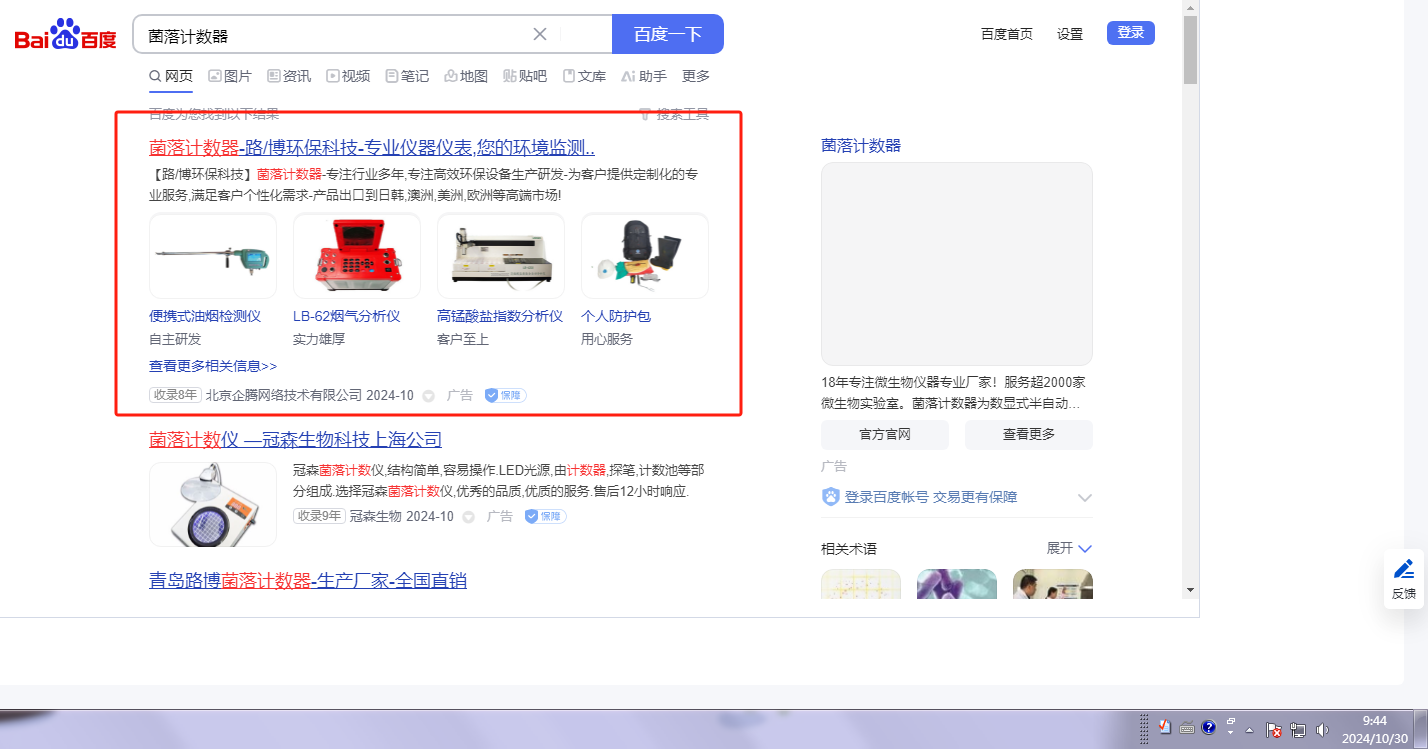Image resolution: width=1428 pixels, height=749 pixels.
Task: Expand the 登录百度帐号 交易更有保障 chevron
Action: [x=1085, y=497]
